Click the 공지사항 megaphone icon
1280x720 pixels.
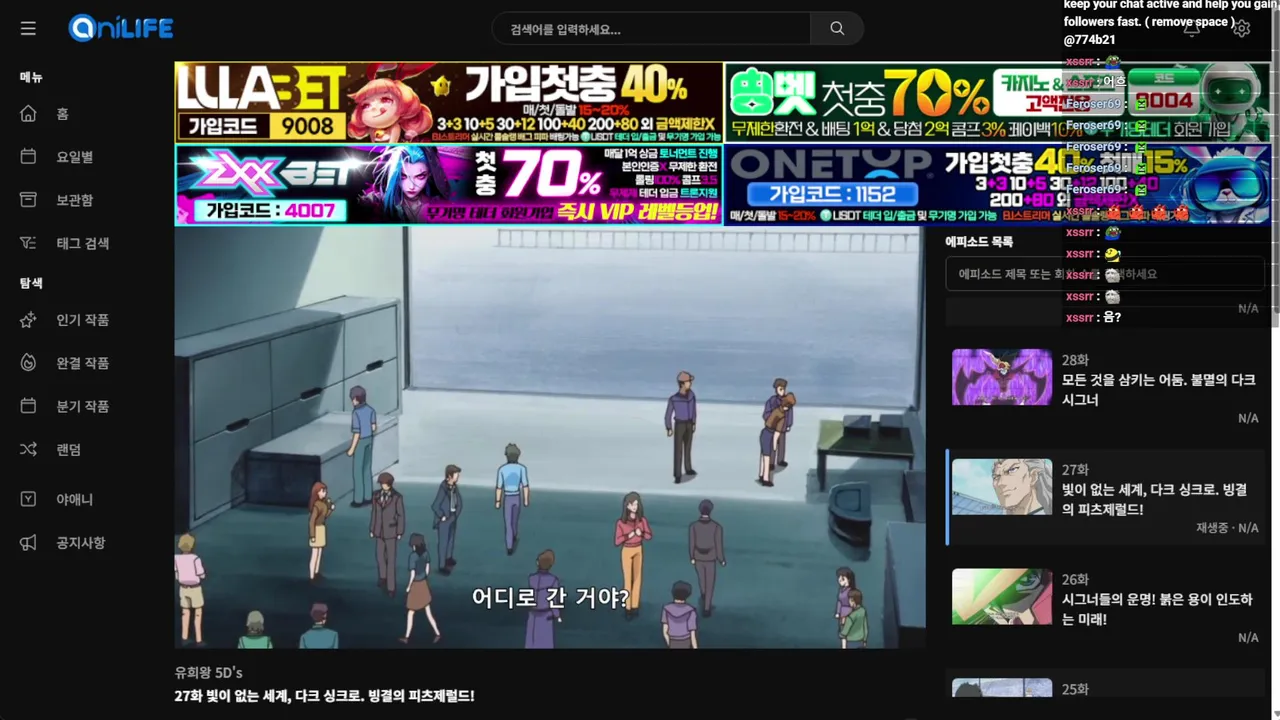pyautogui.click(x=28, y=542)
